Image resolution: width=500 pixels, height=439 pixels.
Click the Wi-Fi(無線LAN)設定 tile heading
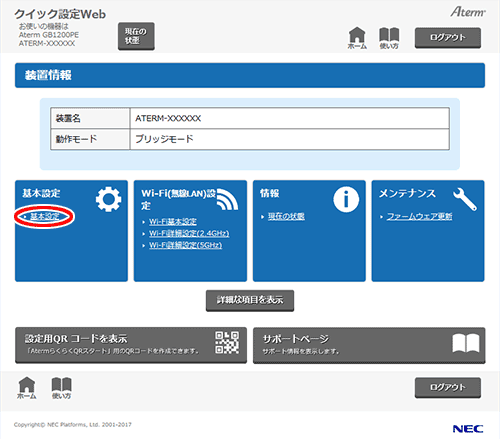pos(178,199)
